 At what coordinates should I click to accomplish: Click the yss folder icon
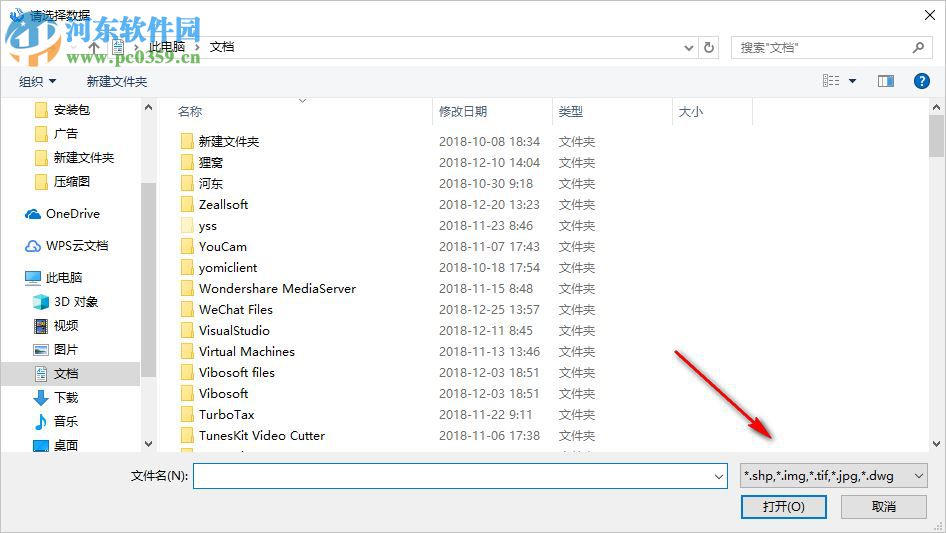point(187,226)
